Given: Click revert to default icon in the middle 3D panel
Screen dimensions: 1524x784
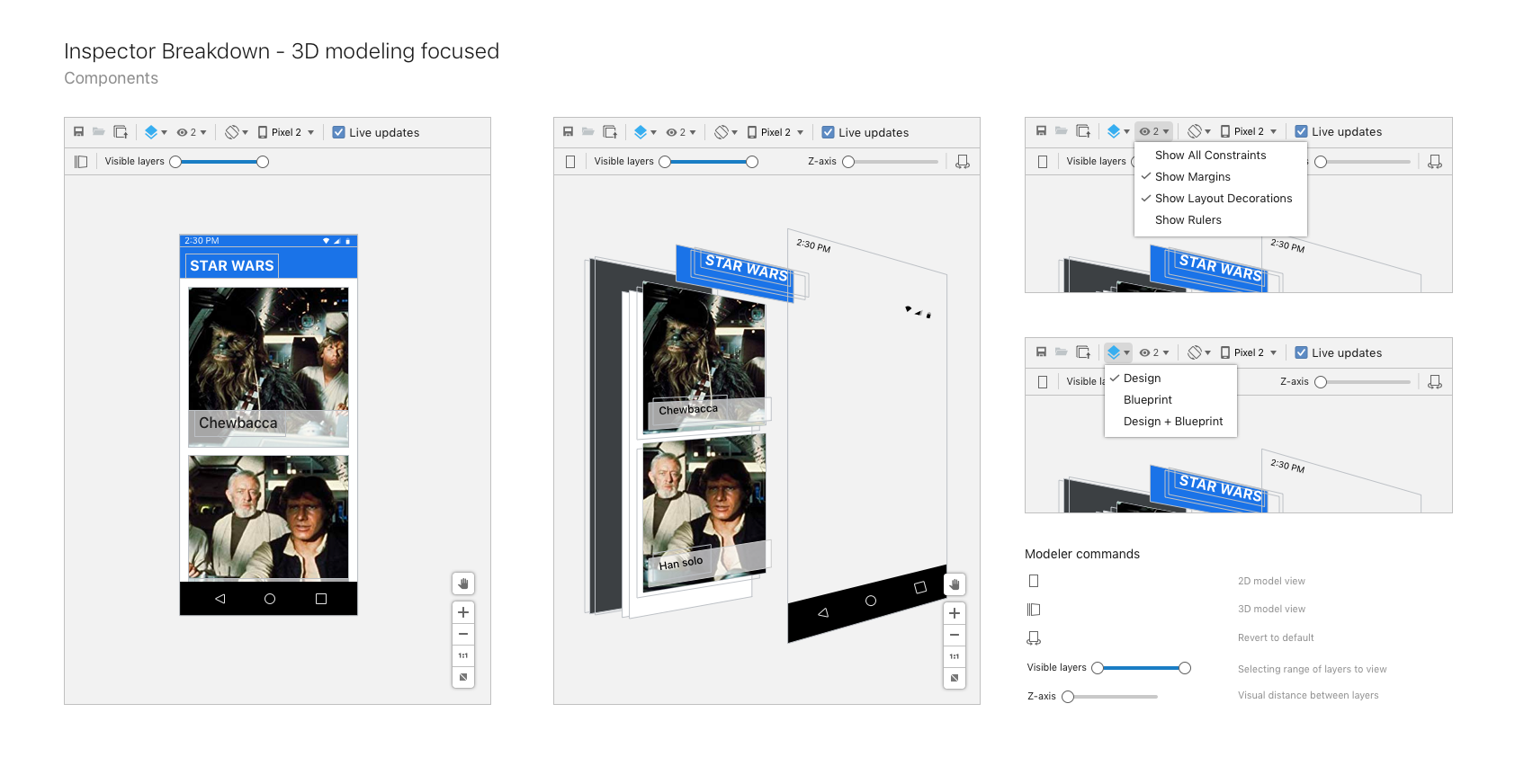Looking at the screenshot, I should tap(963, 162).
